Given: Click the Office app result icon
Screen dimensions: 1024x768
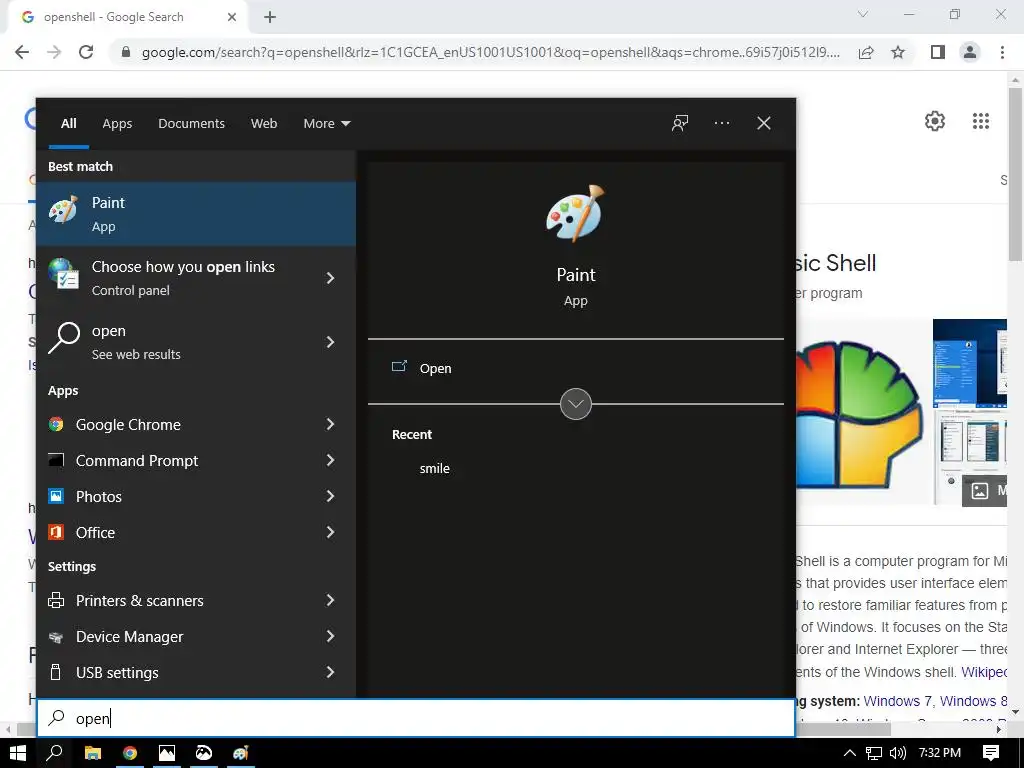Looking at the screenshot, I should [x=56, y=532].
